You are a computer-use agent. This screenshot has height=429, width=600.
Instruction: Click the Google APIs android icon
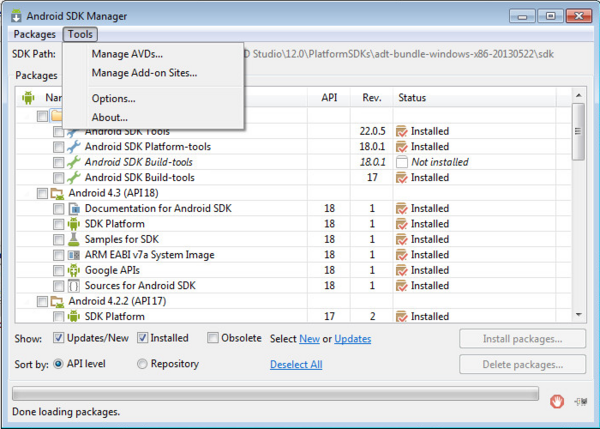pos(74,270)
